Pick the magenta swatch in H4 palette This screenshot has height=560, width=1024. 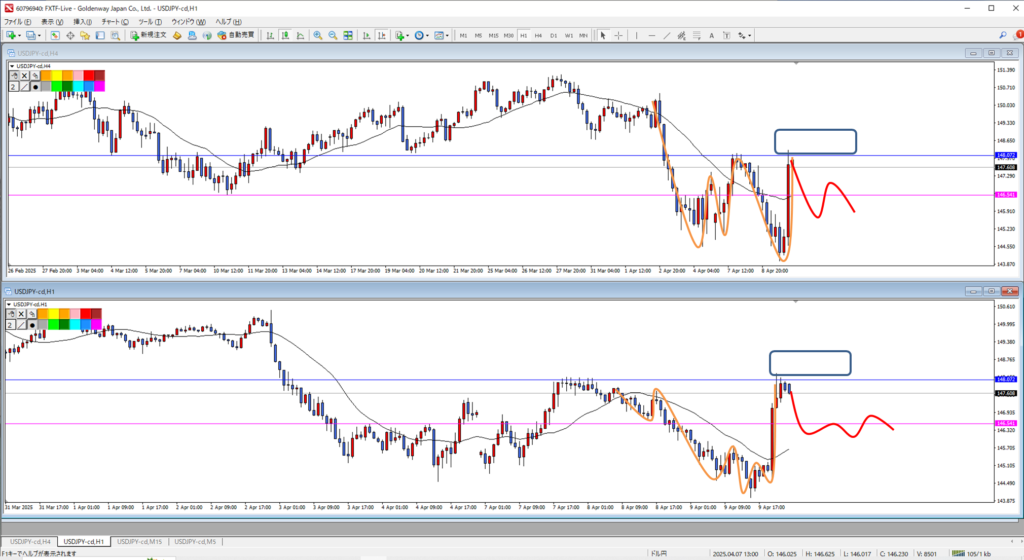coord(99,86)
